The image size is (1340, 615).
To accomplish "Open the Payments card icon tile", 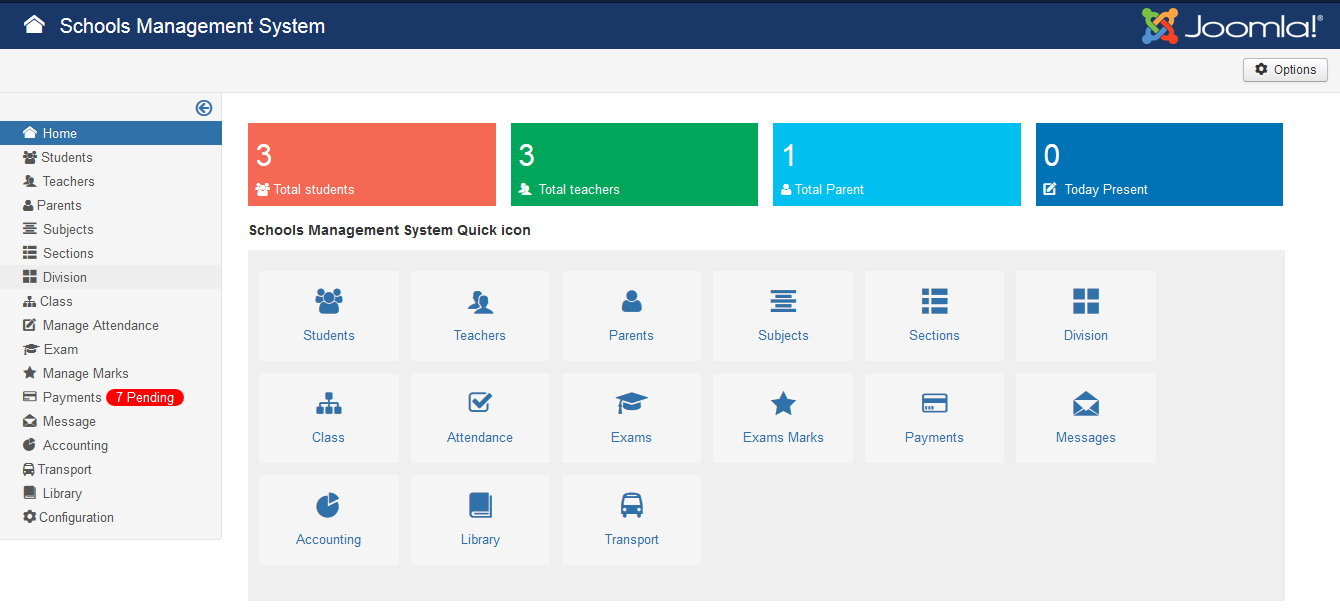I will tap(934, 418).
